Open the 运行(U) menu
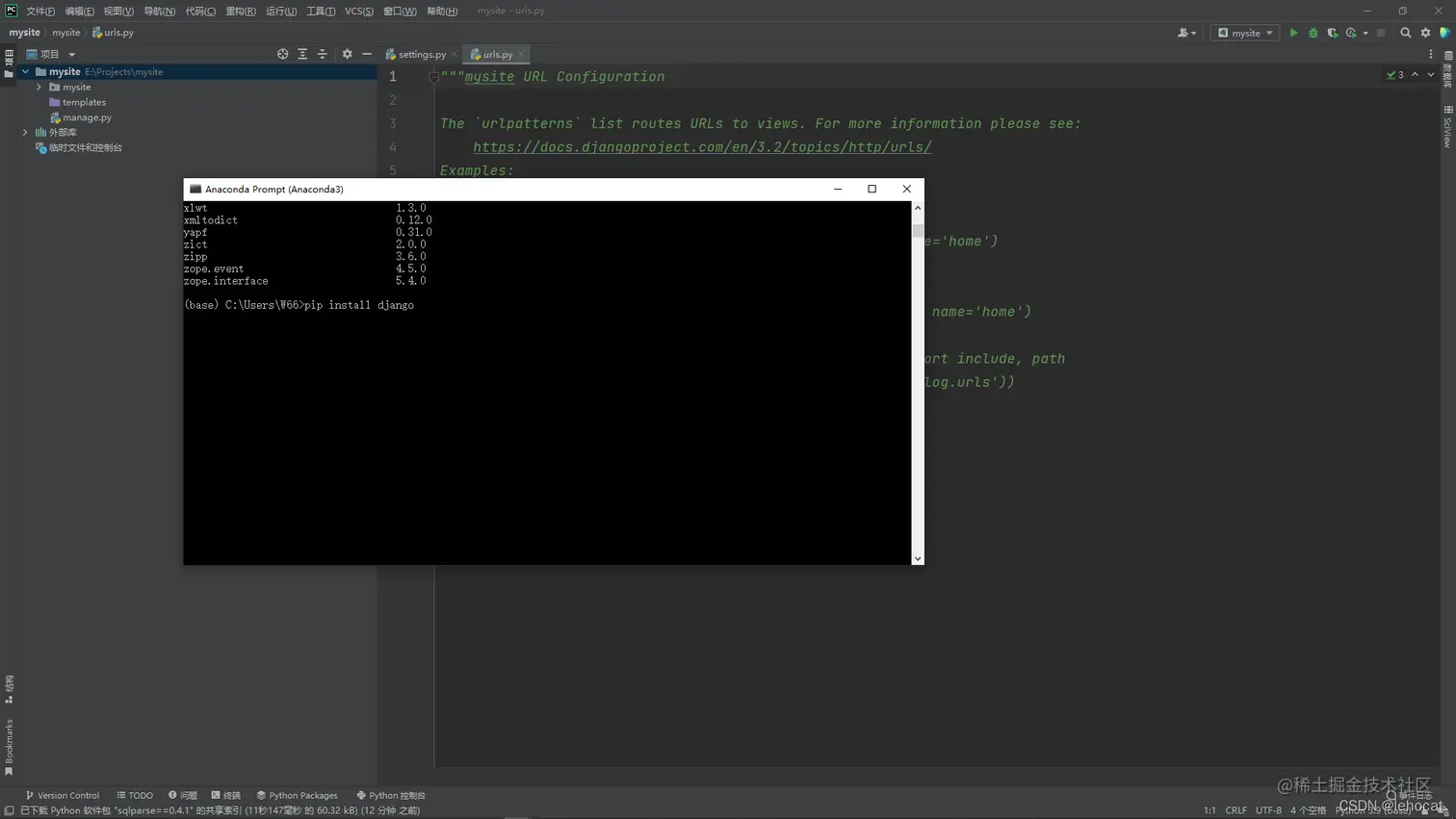This screenshot has height=819, width=1456. point(281,11)
